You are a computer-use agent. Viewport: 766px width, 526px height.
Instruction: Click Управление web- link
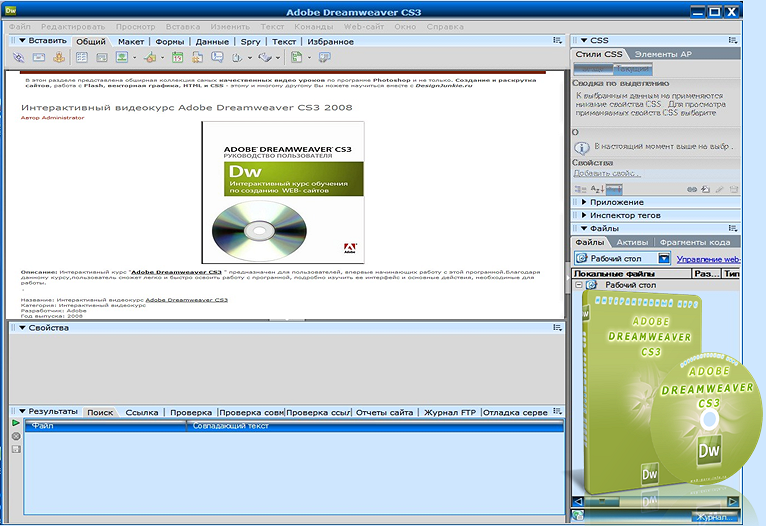[708, 259]
